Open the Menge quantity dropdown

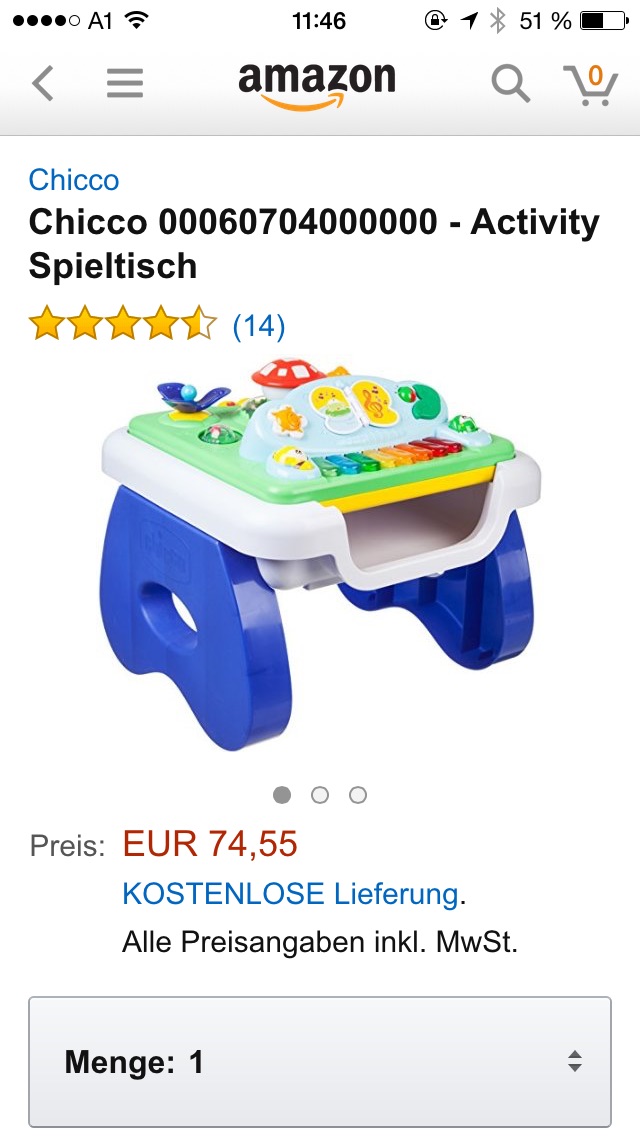(x=320, y=1061)
